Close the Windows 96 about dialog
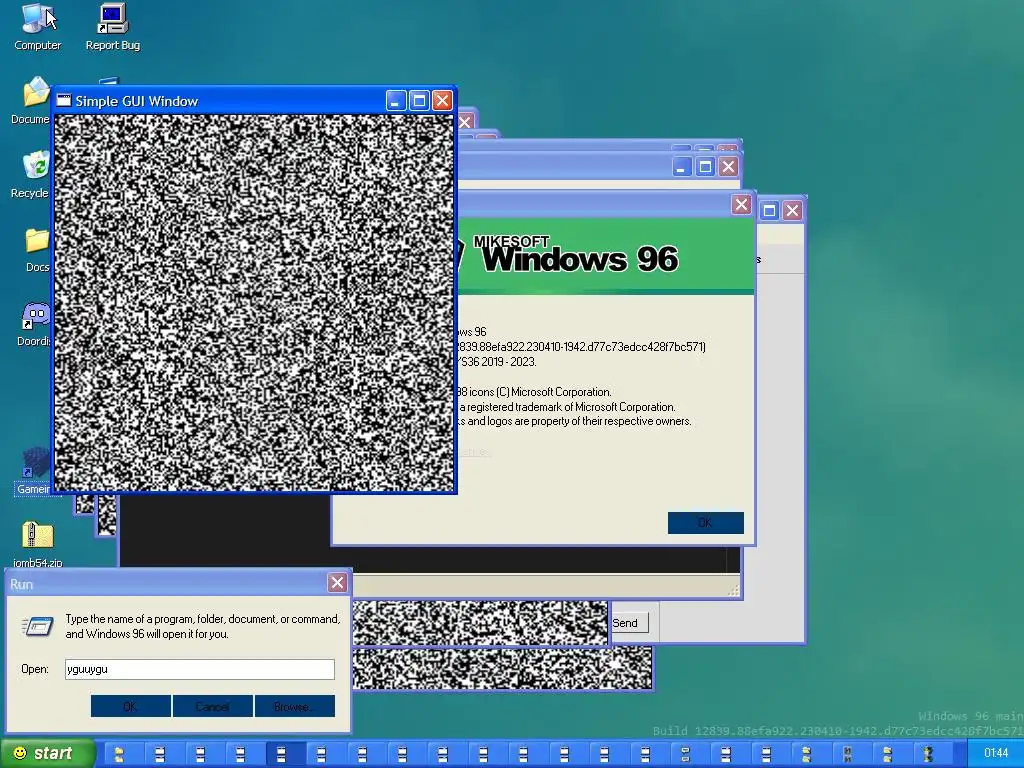This screenshot has height=768, width=1024. click(741, 205)
